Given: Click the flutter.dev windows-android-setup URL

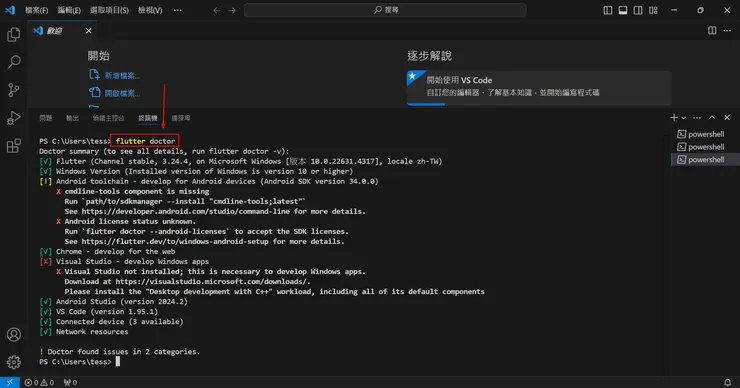Looking at the screenshot, I should [175, 241].
